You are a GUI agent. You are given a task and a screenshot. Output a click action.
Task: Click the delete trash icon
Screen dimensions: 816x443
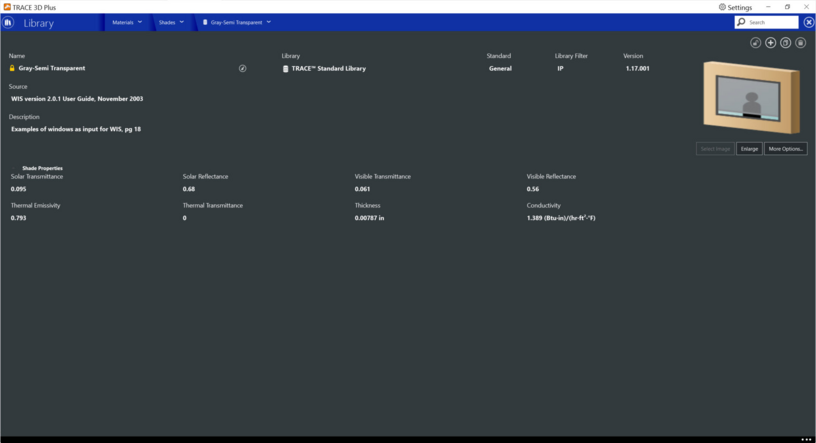tap(801, 43)
